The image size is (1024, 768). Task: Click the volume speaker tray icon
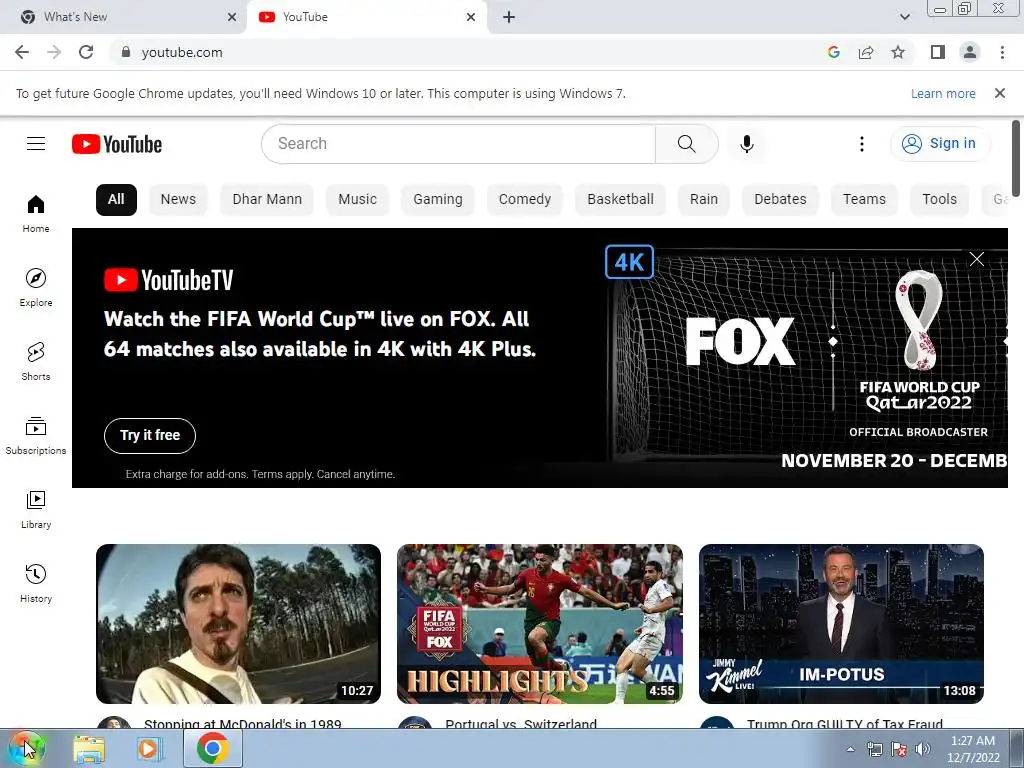tap(923, 749)
